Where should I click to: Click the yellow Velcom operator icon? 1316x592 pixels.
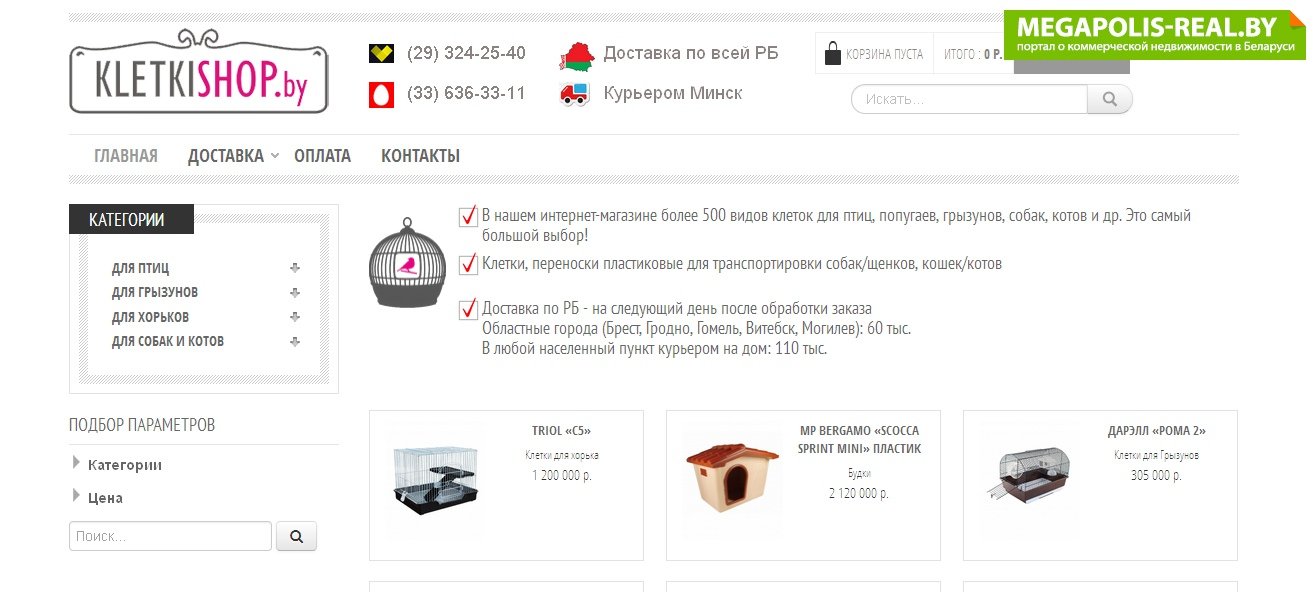(381, 54)
